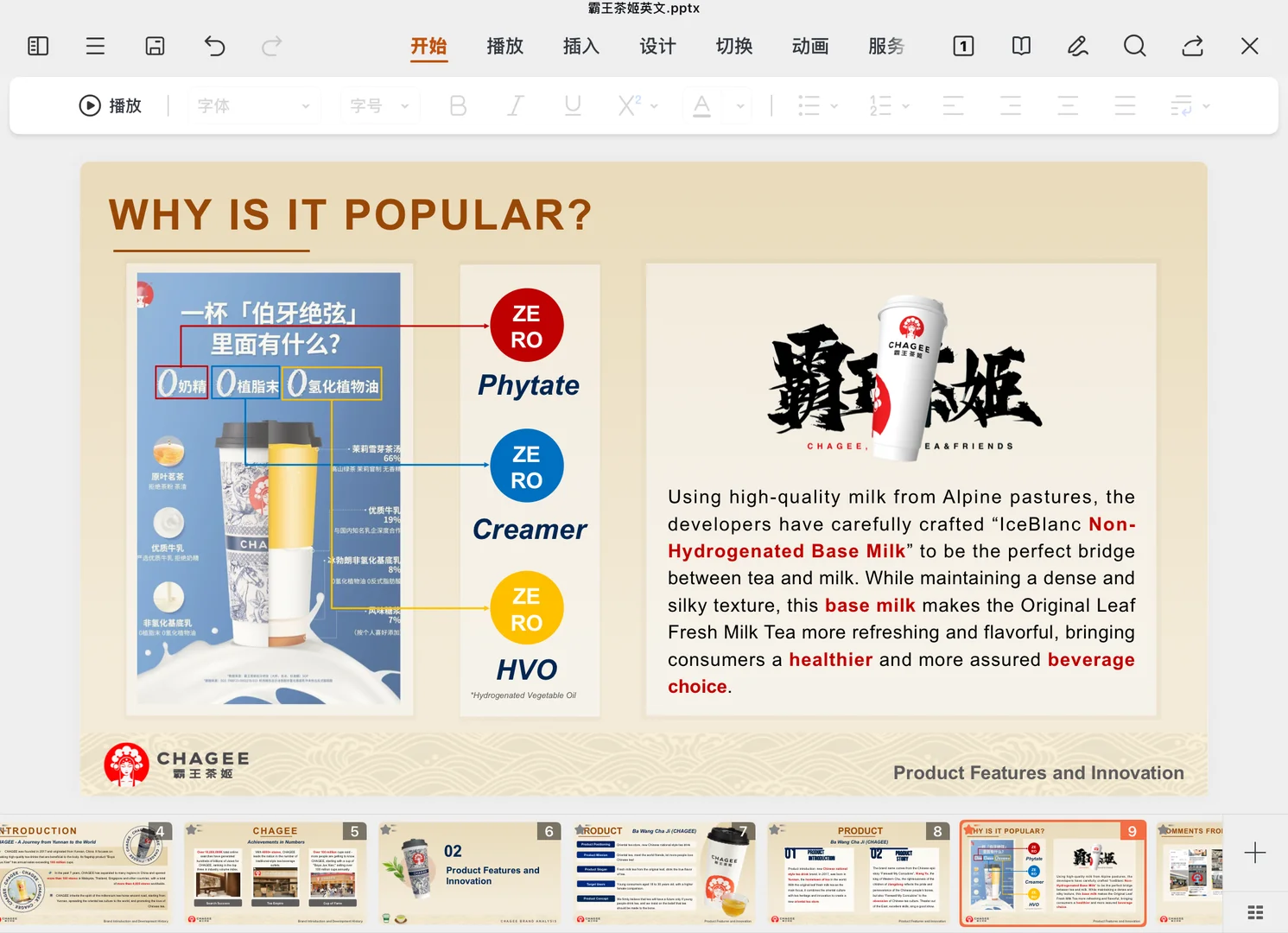Switch to the 设计 tab
The image size is (1288, 933).
pos(657,46)
